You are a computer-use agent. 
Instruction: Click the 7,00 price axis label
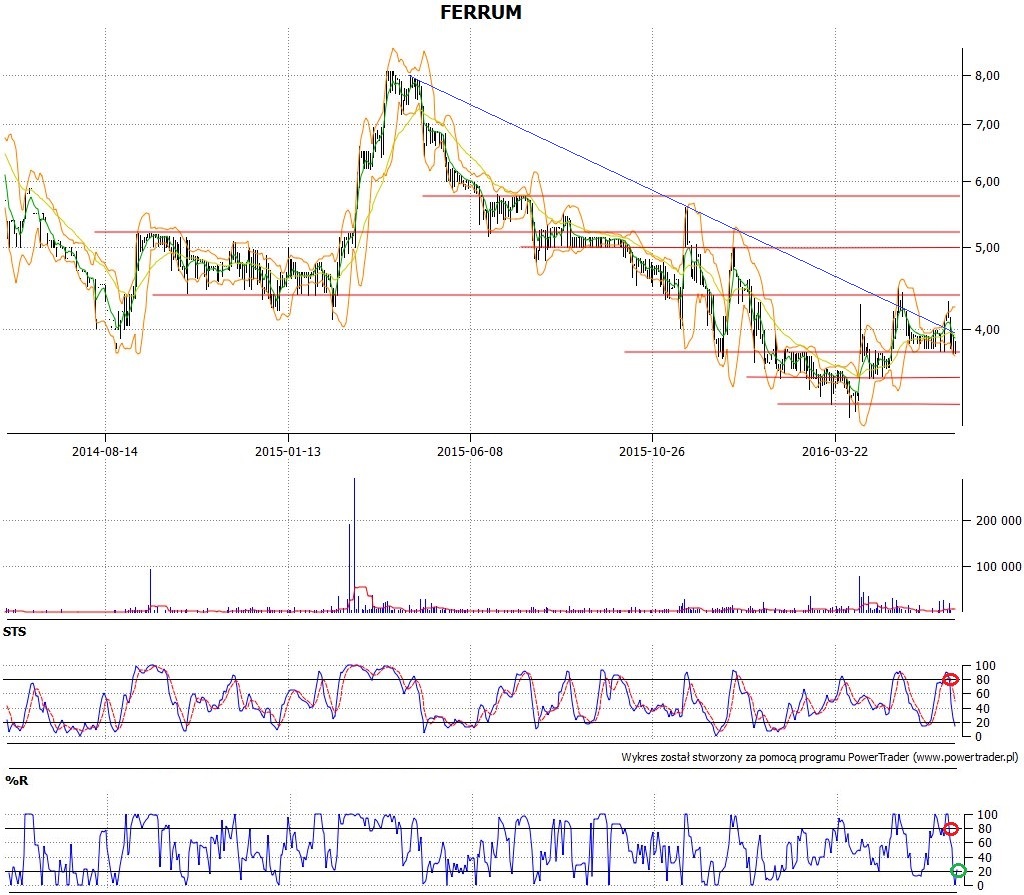(987, 125)
